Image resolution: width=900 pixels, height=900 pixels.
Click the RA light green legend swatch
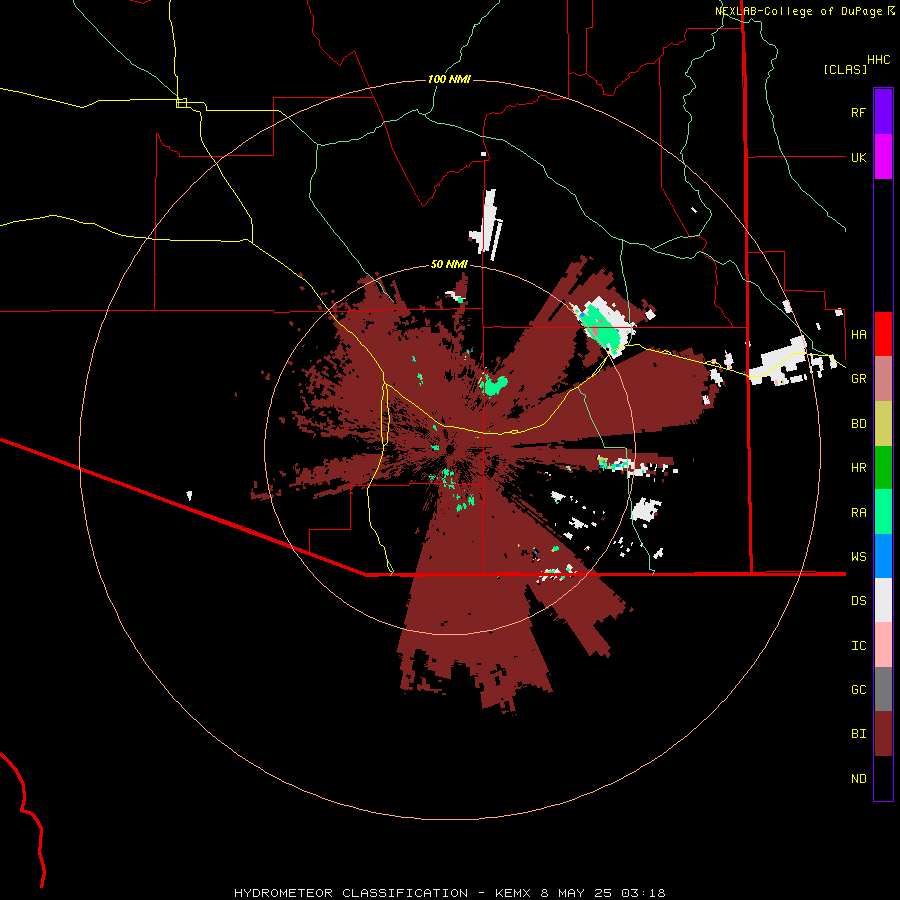[x=883, y=512]
